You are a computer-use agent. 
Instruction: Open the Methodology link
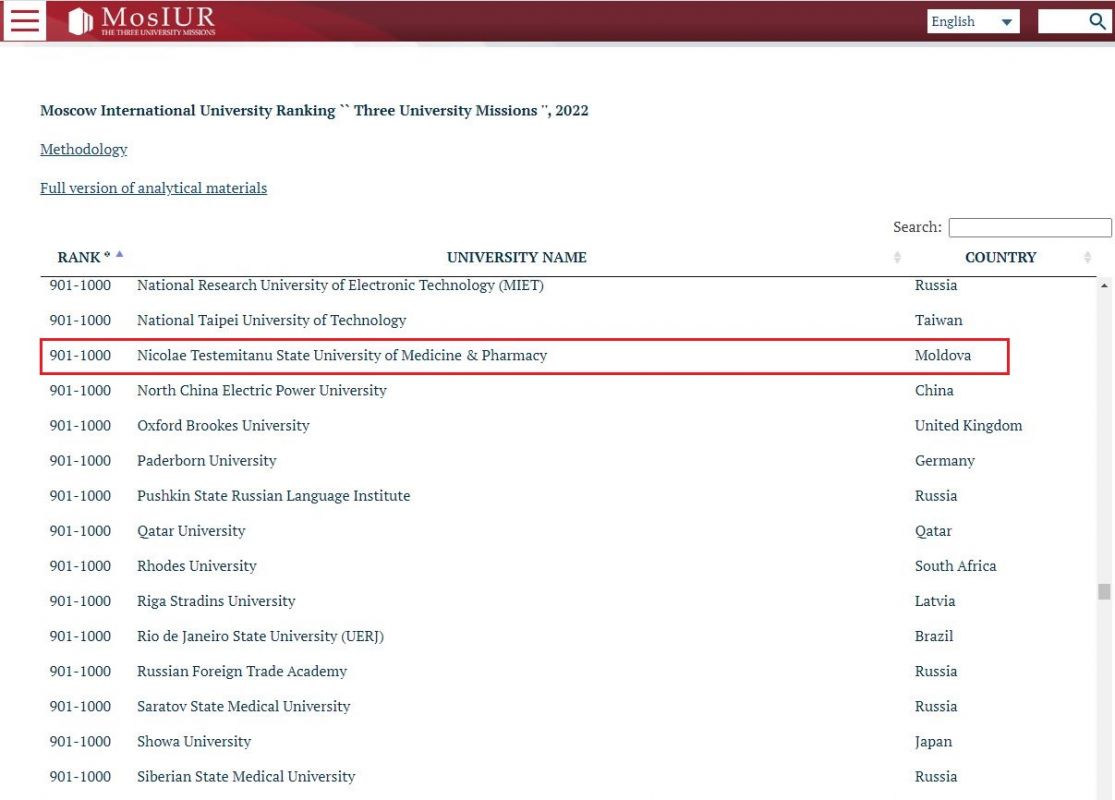[x=84, y=149]
